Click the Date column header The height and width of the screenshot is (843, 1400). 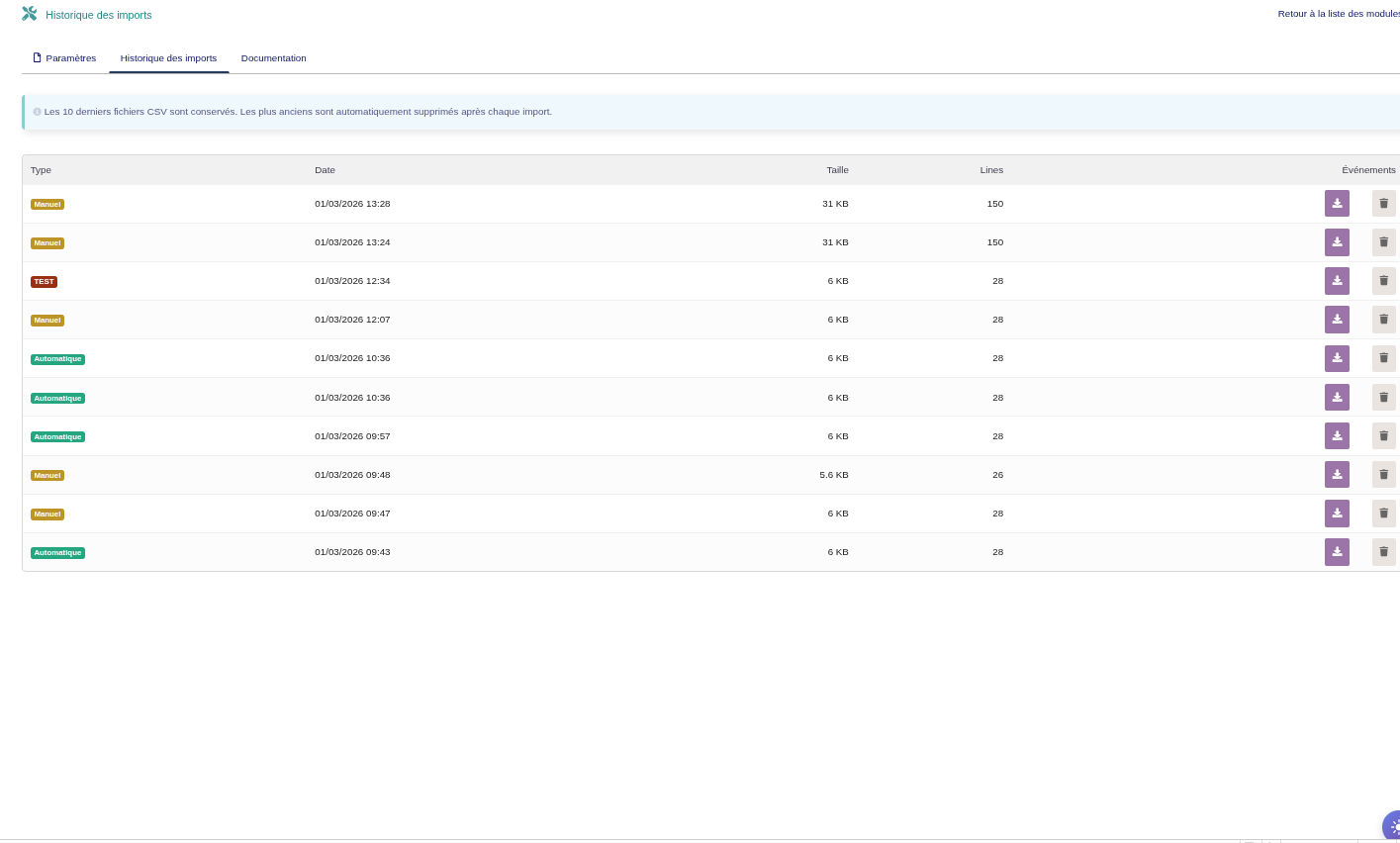(325, 170)
